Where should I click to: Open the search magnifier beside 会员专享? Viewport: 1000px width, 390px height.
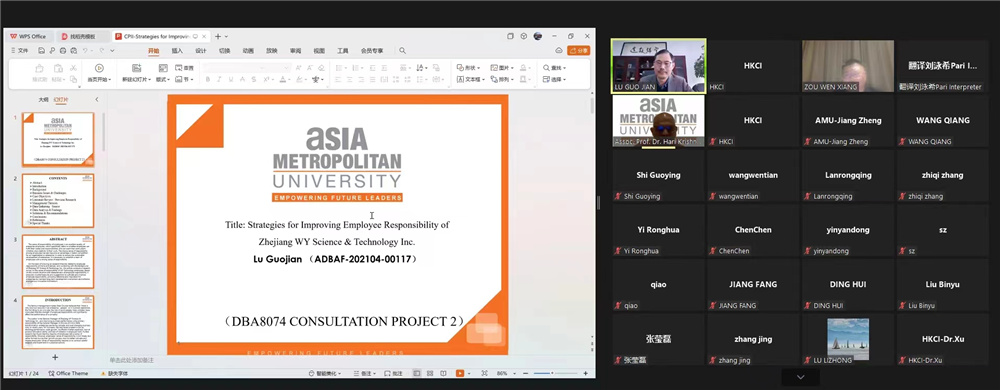coord(402,50)
